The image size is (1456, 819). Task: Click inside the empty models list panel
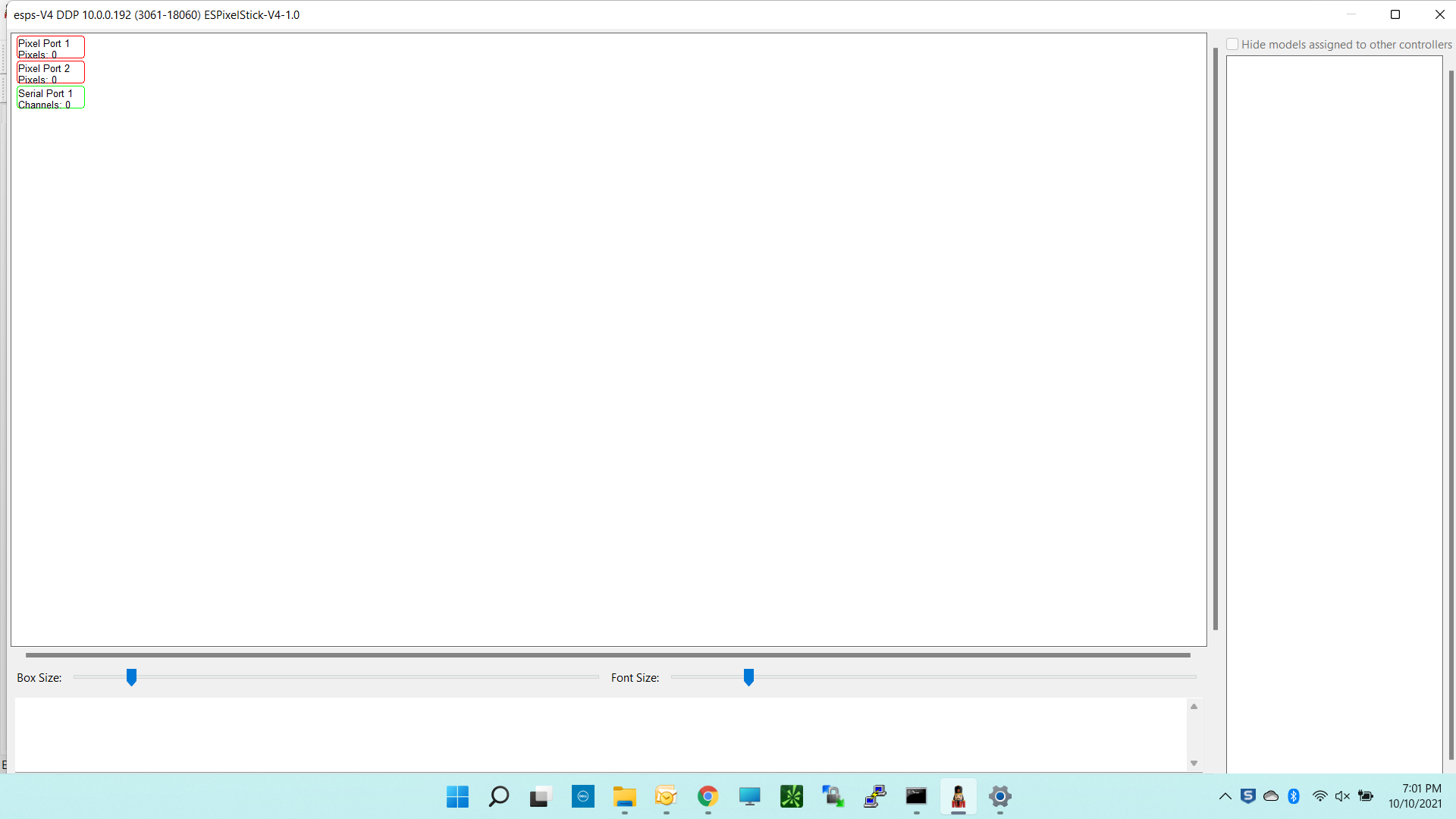pyautogui.click(x=1335, y=379)
